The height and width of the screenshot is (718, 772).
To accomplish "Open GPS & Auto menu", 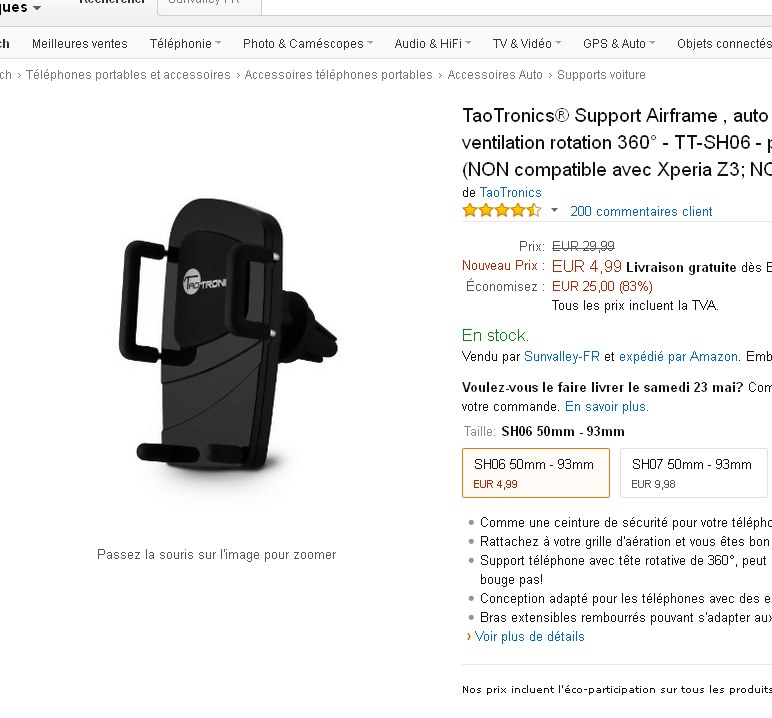I will (x=619, y=44).
